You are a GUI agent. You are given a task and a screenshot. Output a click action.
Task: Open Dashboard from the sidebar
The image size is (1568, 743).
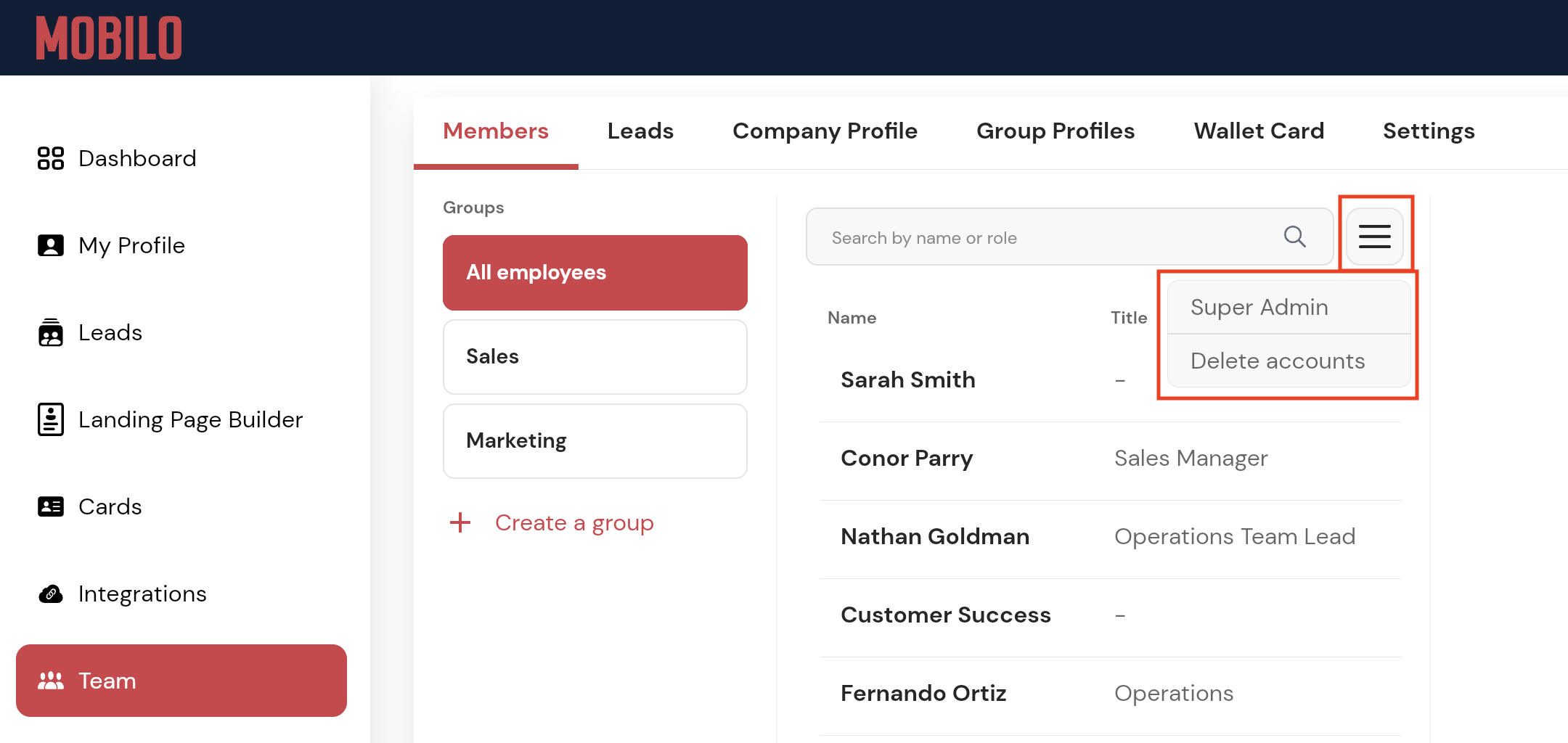[136, 158]
